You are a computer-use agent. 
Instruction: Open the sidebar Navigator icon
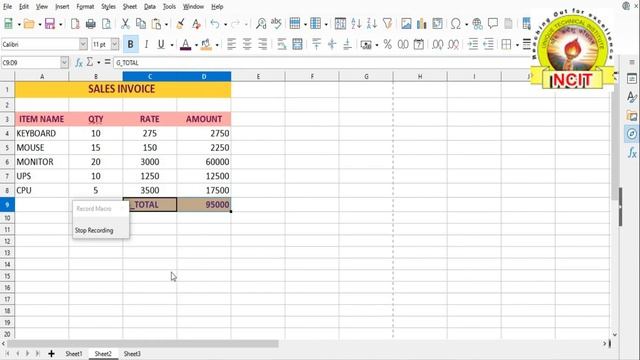(631, 134)
